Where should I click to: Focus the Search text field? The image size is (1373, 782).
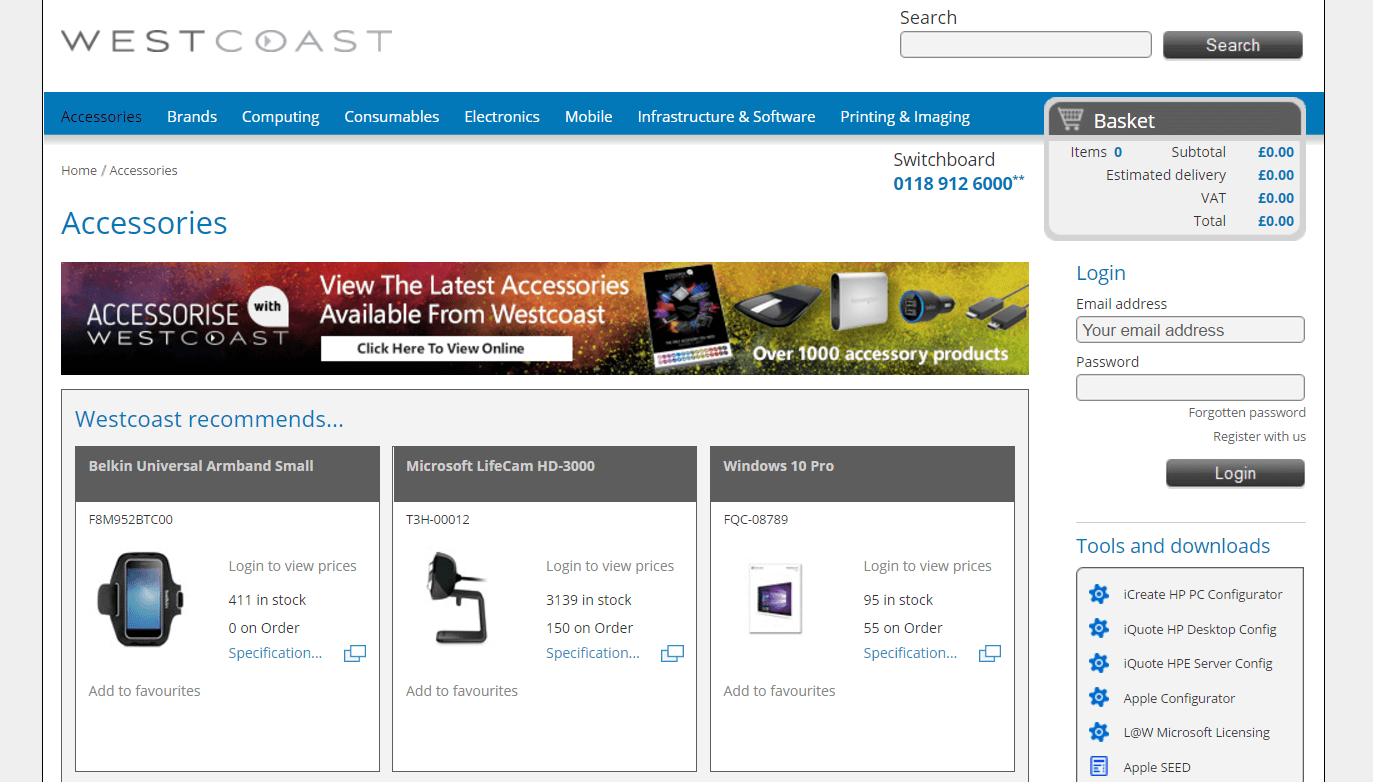1026,45
